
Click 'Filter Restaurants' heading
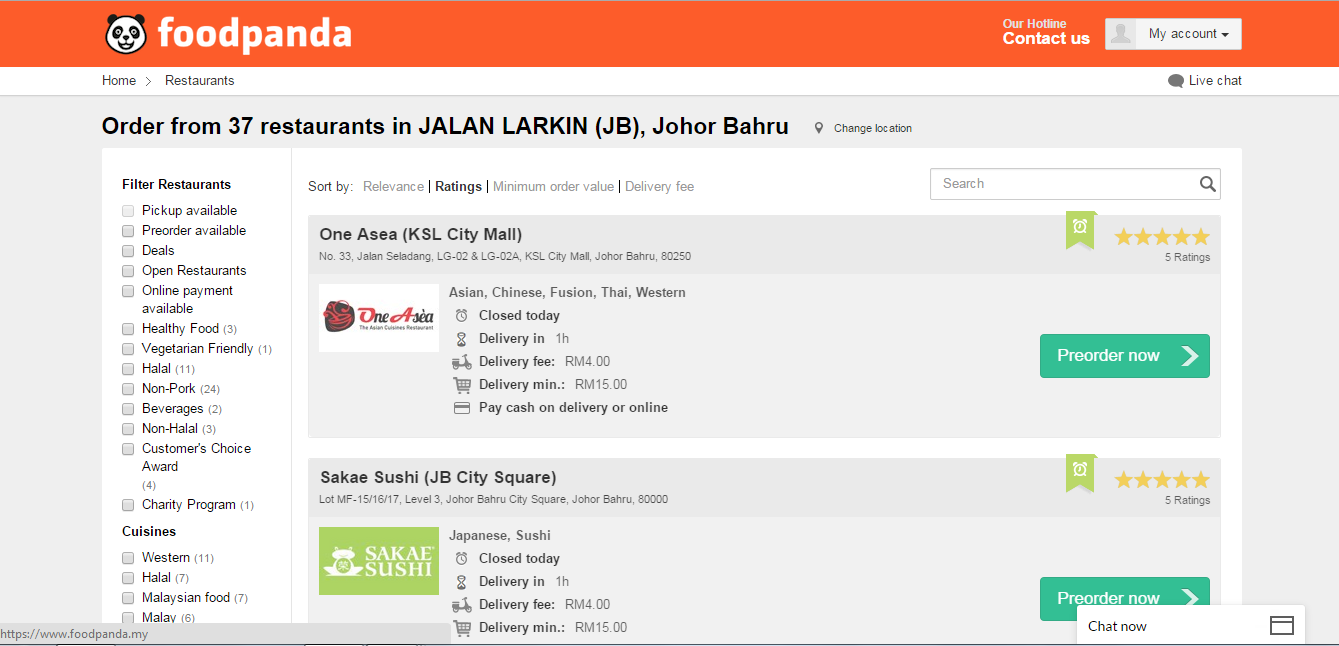[176, 185]
